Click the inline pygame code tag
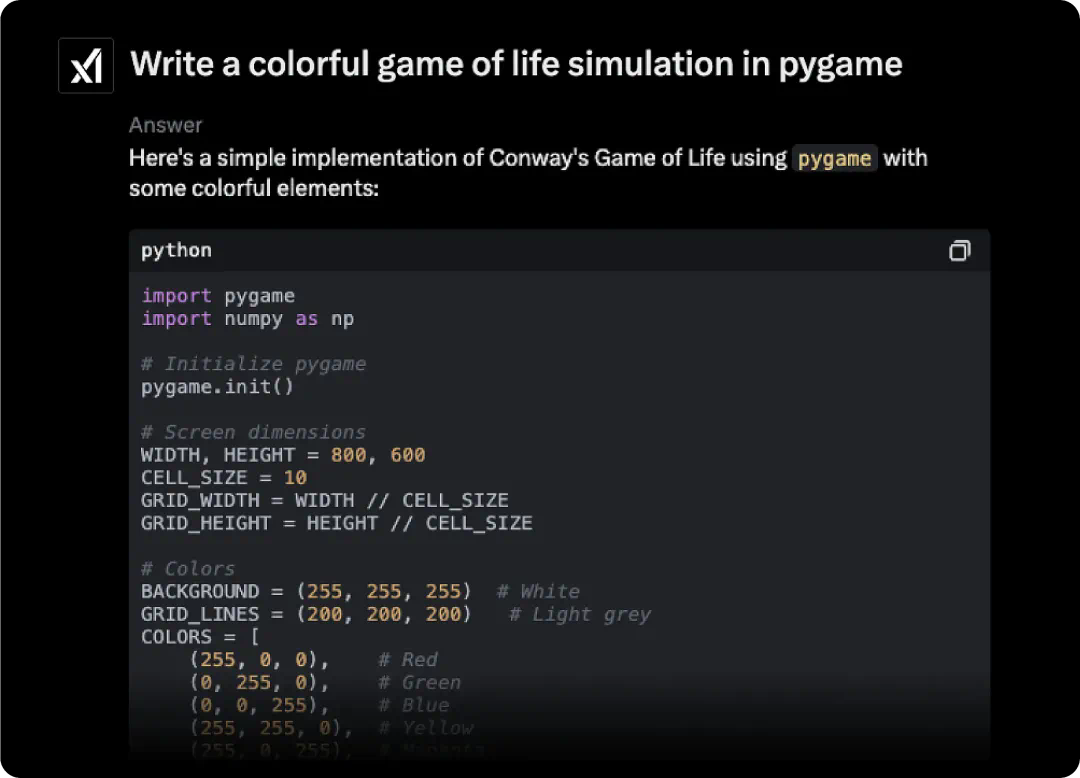 pos(834,158)
